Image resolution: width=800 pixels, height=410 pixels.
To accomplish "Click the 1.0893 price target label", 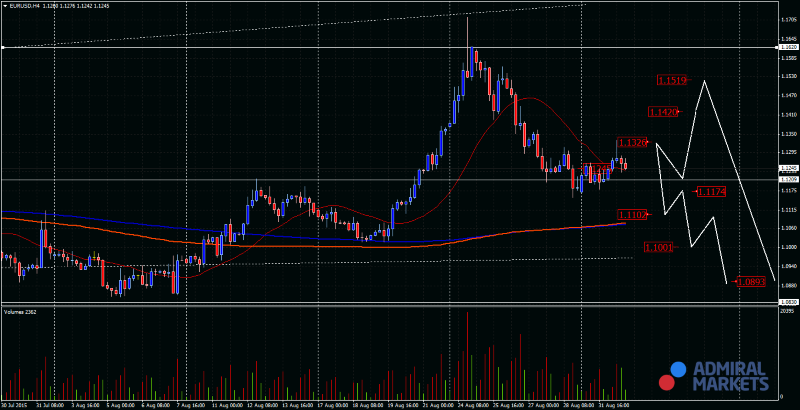I will coord(750,282).
